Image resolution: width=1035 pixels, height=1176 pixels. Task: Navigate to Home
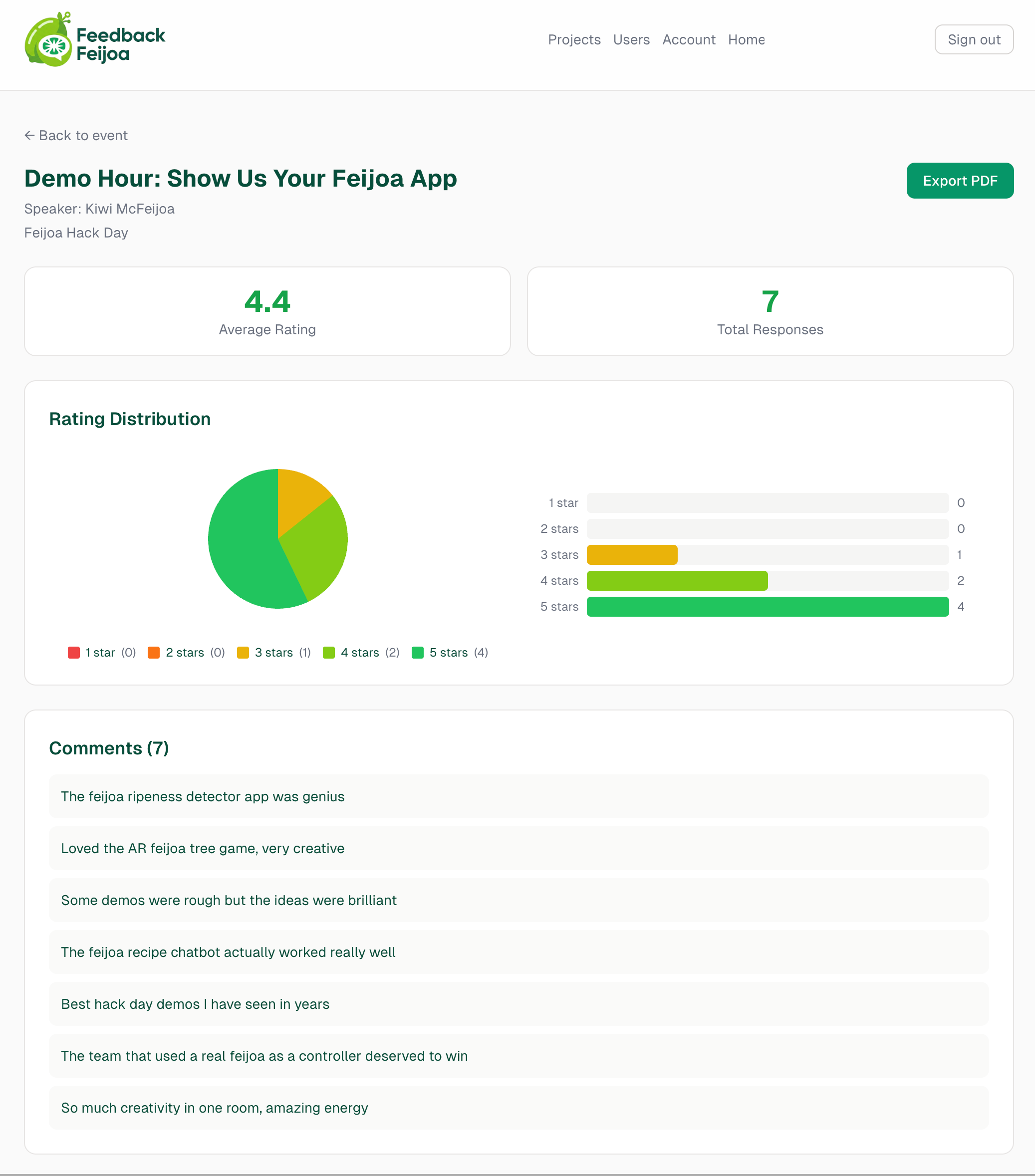coord(746,40)
